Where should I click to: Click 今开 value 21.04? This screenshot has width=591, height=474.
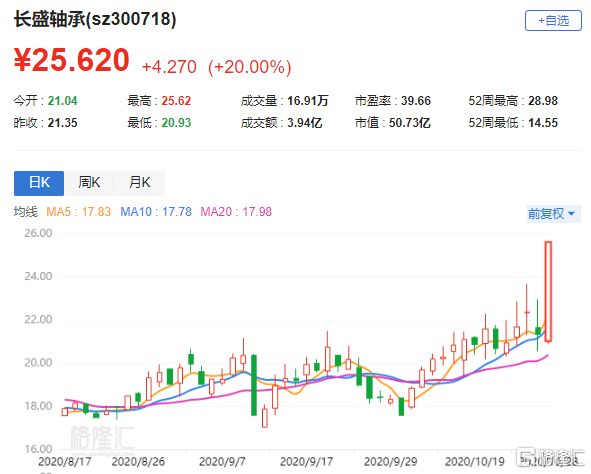click(62, 101)
